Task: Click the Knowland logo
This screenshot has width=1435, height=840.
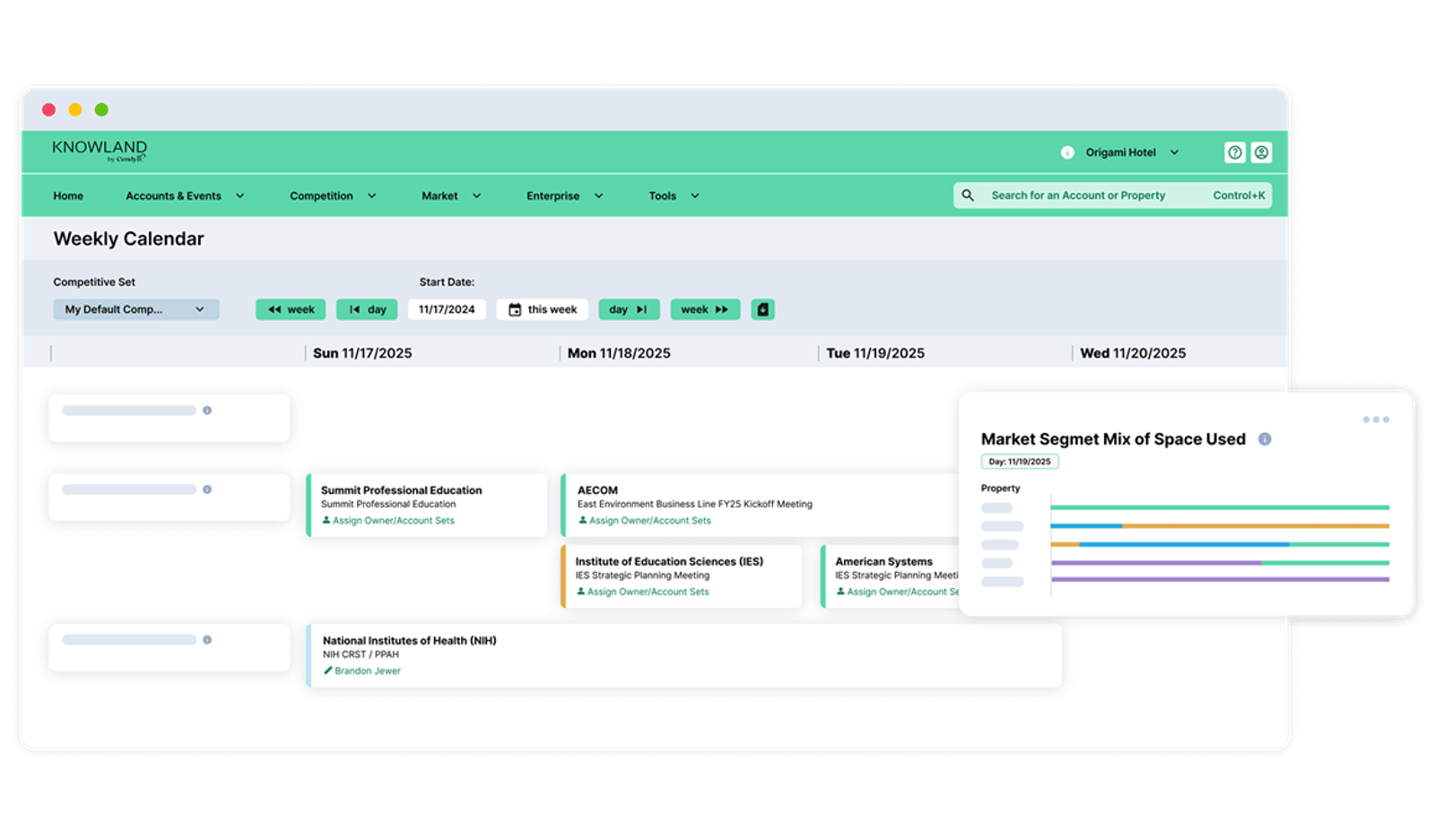Action: pyautogui.click(x=100, y=150)
